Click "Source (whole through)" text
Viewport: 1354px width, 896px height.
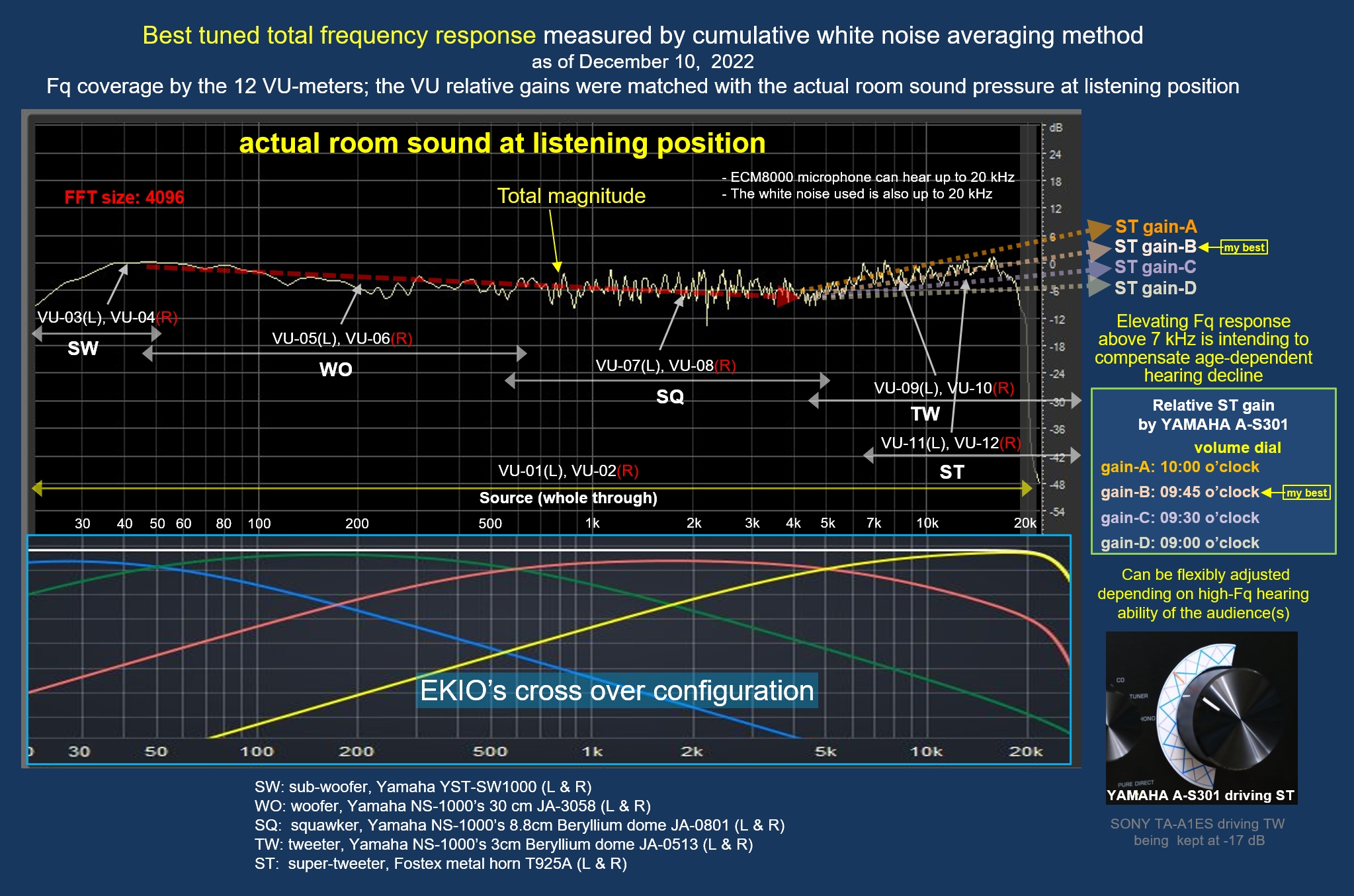(568, 498)
